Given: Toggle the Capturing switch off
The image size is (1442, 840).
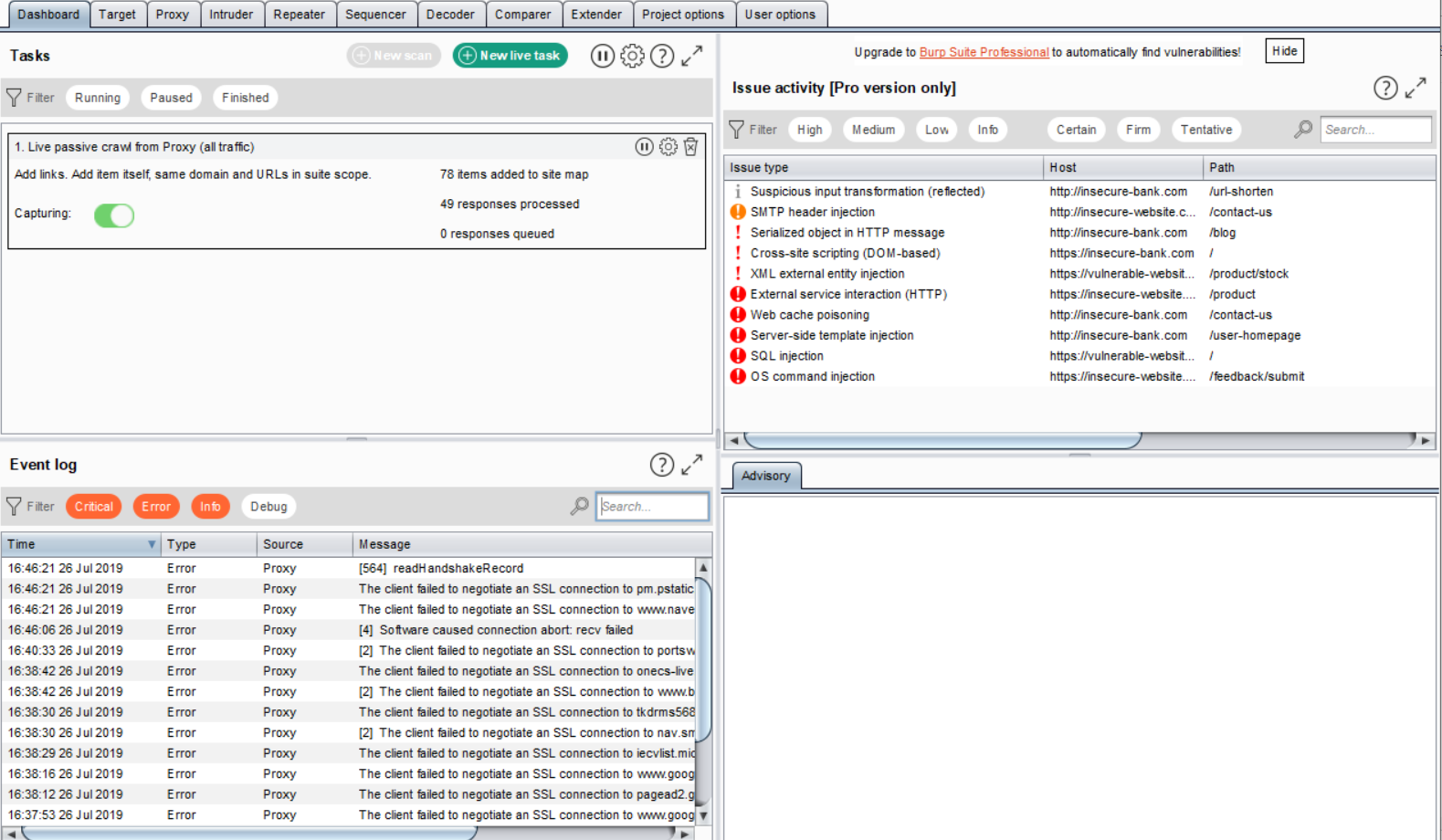Looking at the screenshot, I should pyautogui.click(x=114, y=215).
